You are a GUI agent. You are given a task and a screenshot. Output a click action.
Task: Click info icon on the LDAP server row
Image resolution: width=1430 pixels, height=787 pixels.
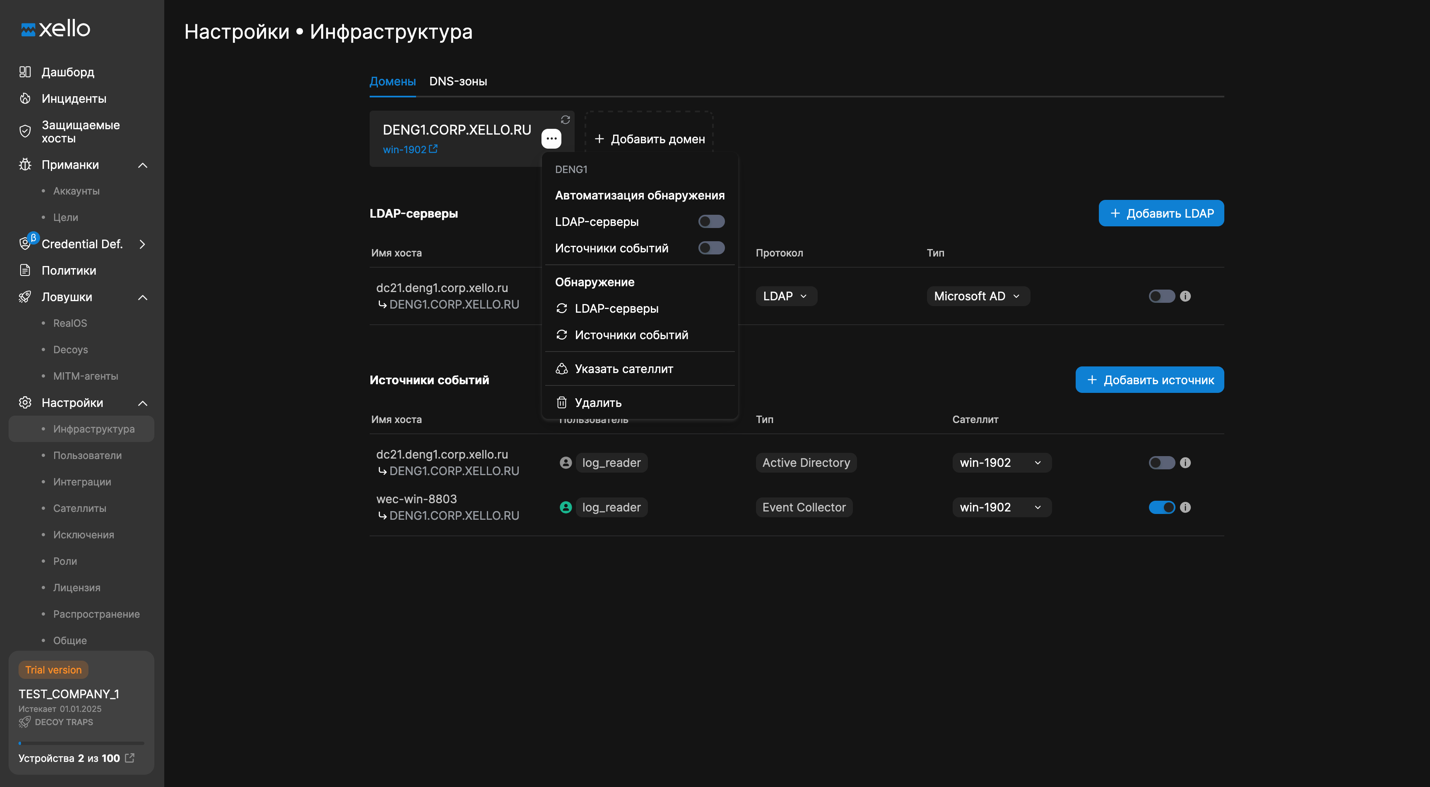click(1185, 297)
